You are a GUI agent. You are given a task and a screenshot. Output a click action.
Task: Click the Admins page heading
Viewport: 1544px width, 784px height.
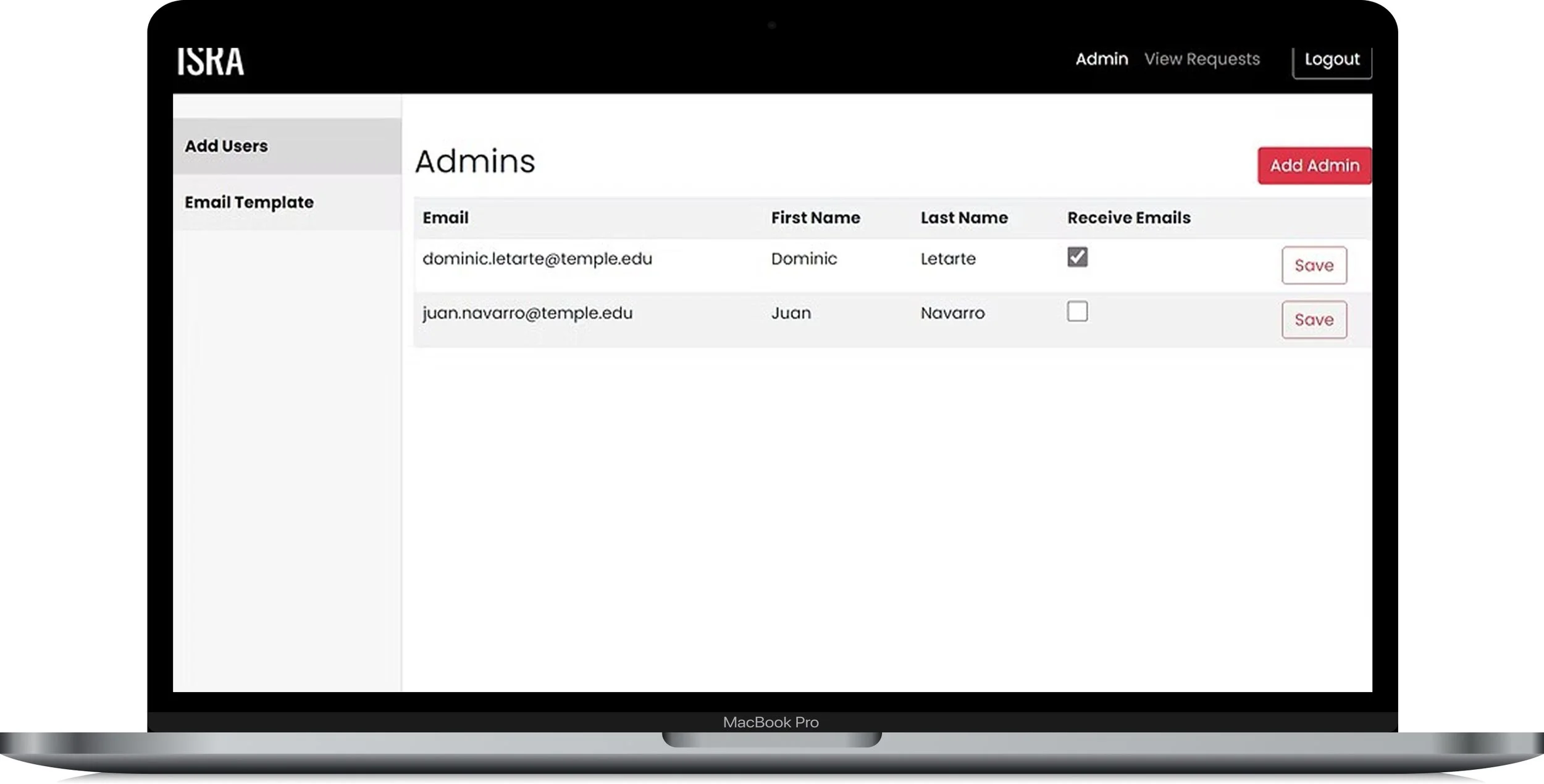tap(475, 162)
